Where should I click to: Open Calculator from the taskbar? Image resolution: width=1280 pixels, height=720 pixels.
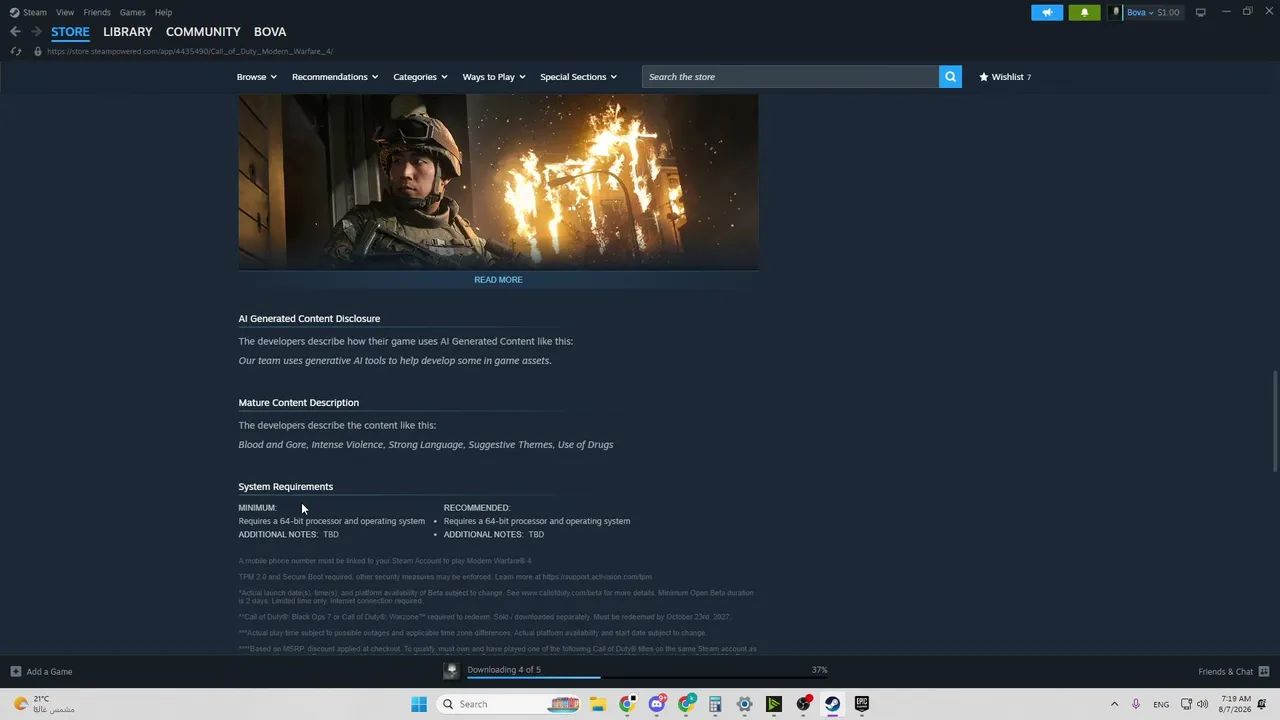715,704
